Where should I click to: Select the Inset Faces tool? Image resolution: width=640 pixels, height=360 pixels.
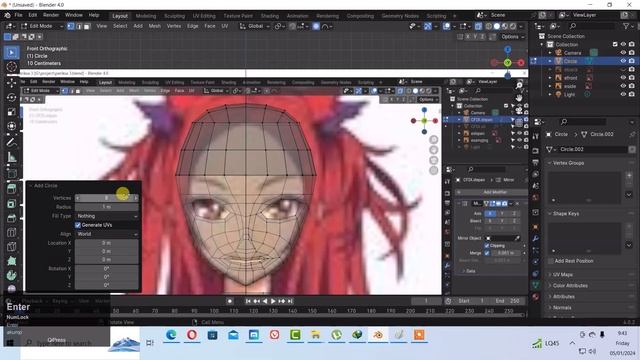point(11,203)
